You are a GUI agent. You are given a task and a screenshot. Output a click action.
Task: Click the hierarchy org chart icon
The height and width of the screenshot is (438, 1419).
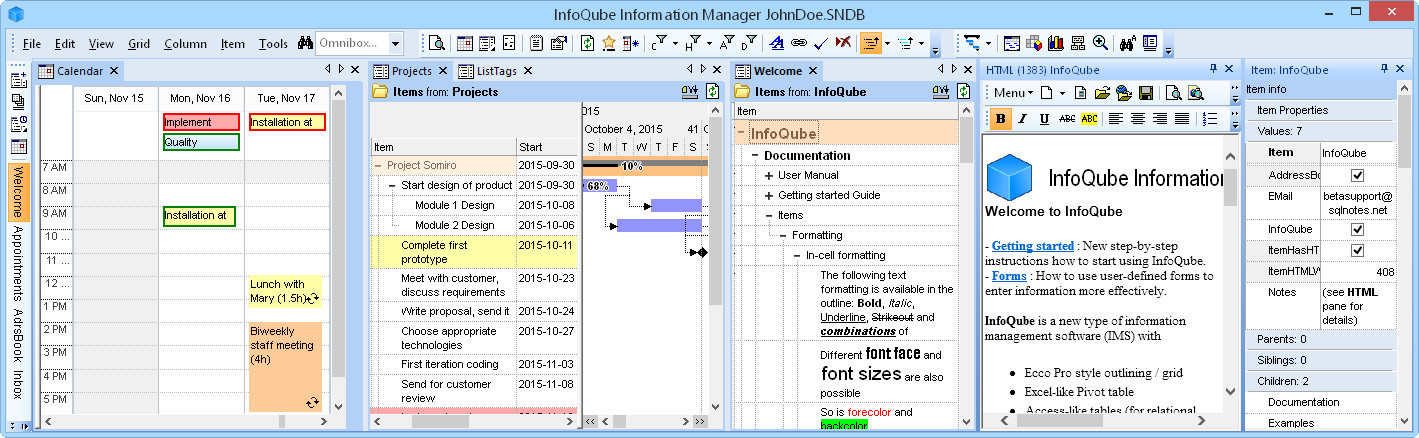pos(1078,43)
